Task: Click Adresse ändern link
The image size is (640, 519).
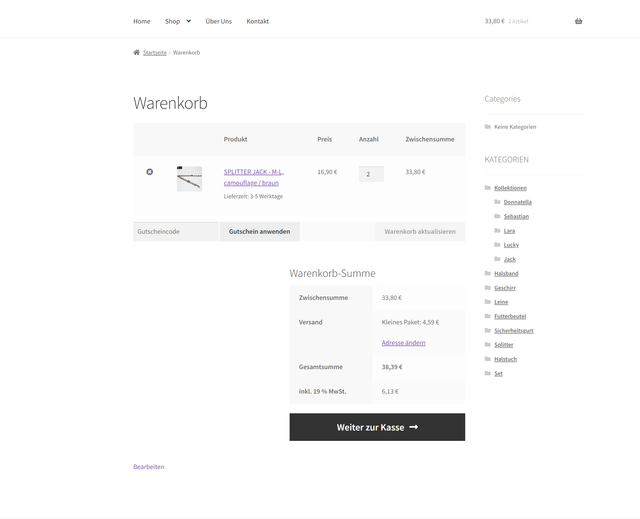Action: pos(403,343)
